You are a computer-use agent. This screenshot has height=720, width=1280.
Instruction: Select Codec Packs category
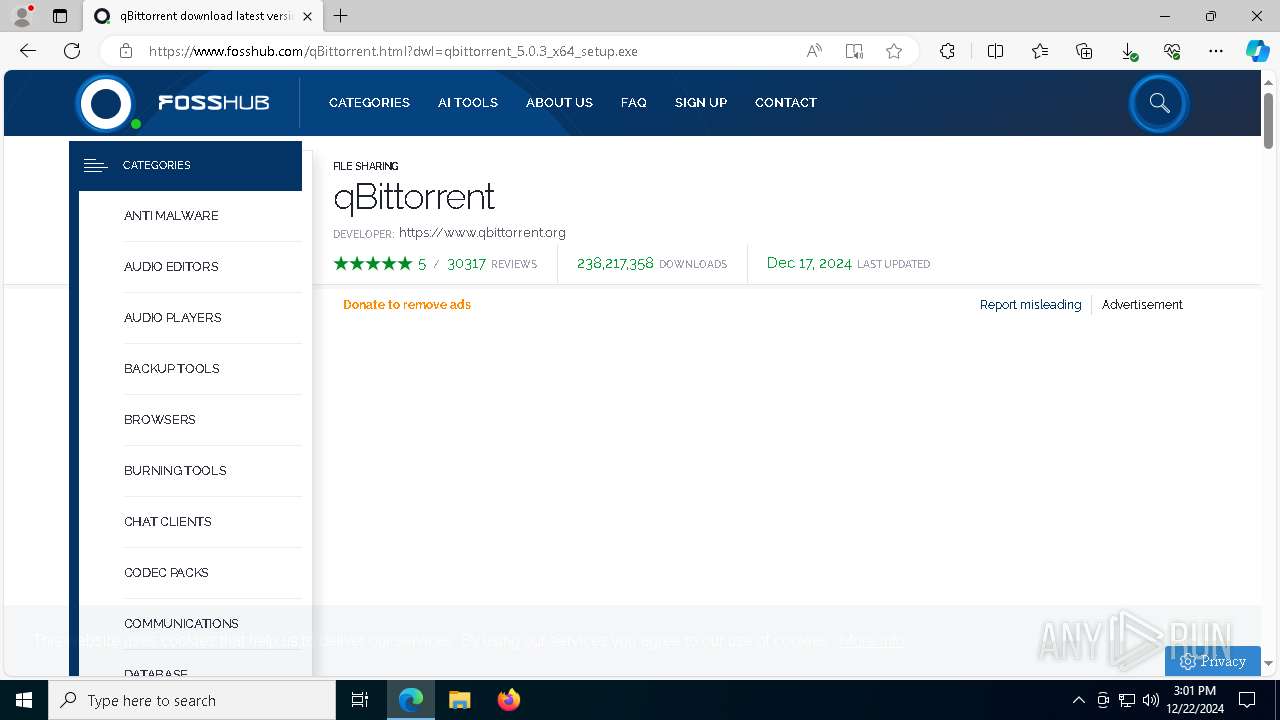point(166,573)
